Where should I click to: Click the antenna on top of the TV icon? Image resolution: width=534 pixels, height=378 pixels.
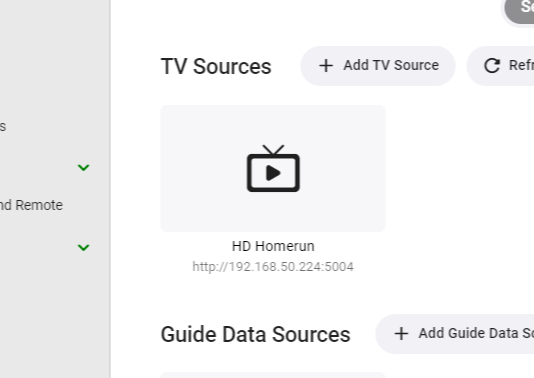click(273, 149)
